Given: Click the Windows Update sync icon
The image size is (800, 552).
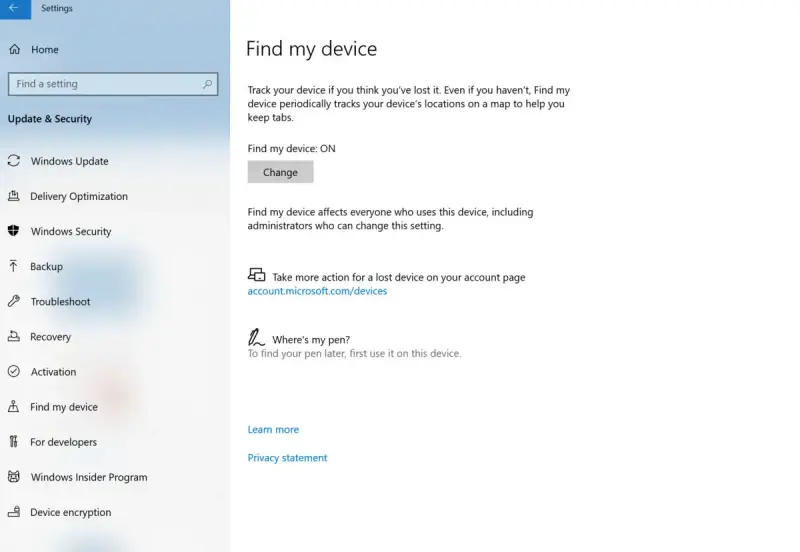Looking at the screenshot, I should pos(14,161).
